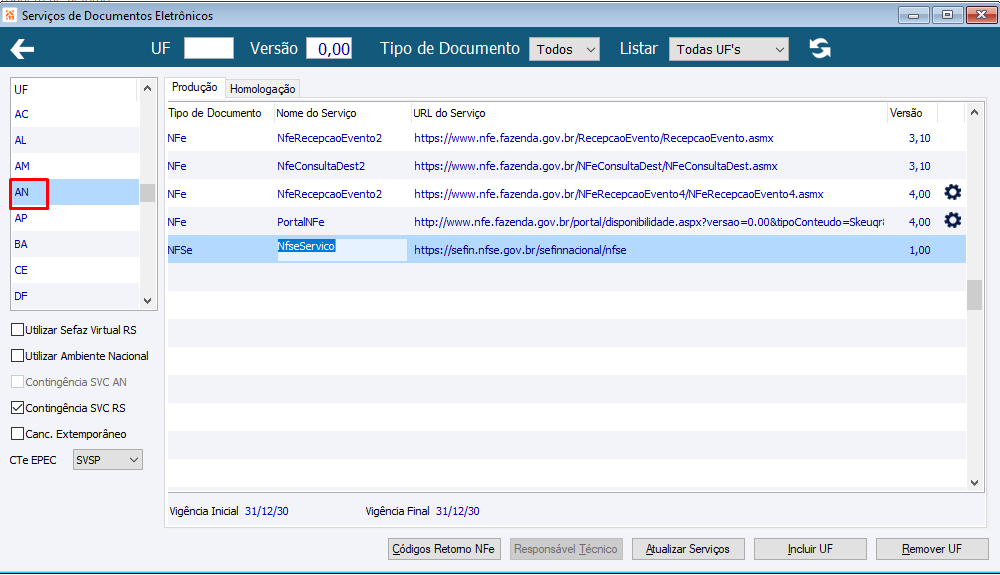Screen dimensions: 1000x575
Task: Switch to the Produção tab
Action: pyautogui.click(x=195, y=87)
